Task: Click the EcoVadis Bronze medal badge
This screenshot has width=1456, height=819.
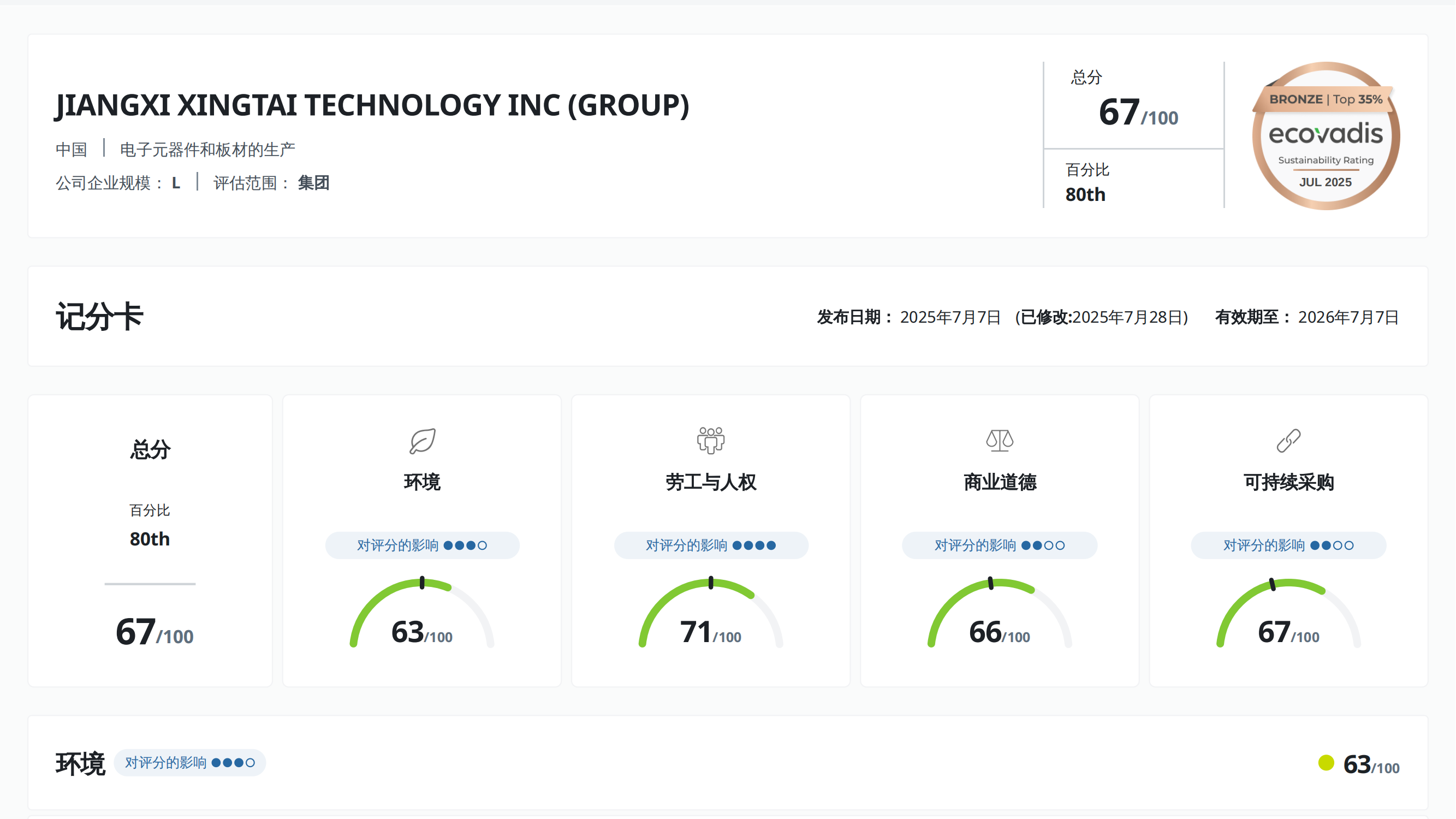Action: pyautogui.click(x=1326, y=136)
